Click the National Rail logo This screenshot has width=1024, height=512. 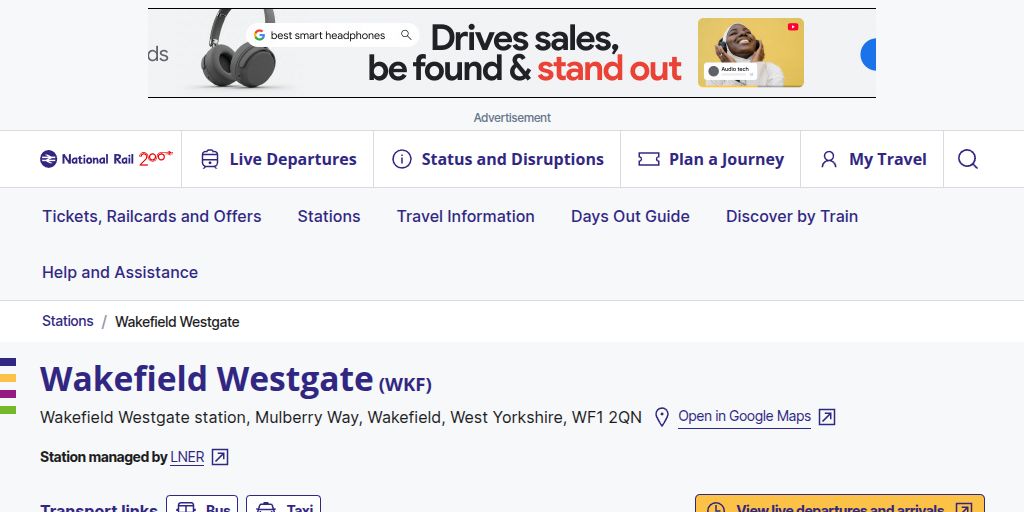pyautogui.click(x=106, y=159)
